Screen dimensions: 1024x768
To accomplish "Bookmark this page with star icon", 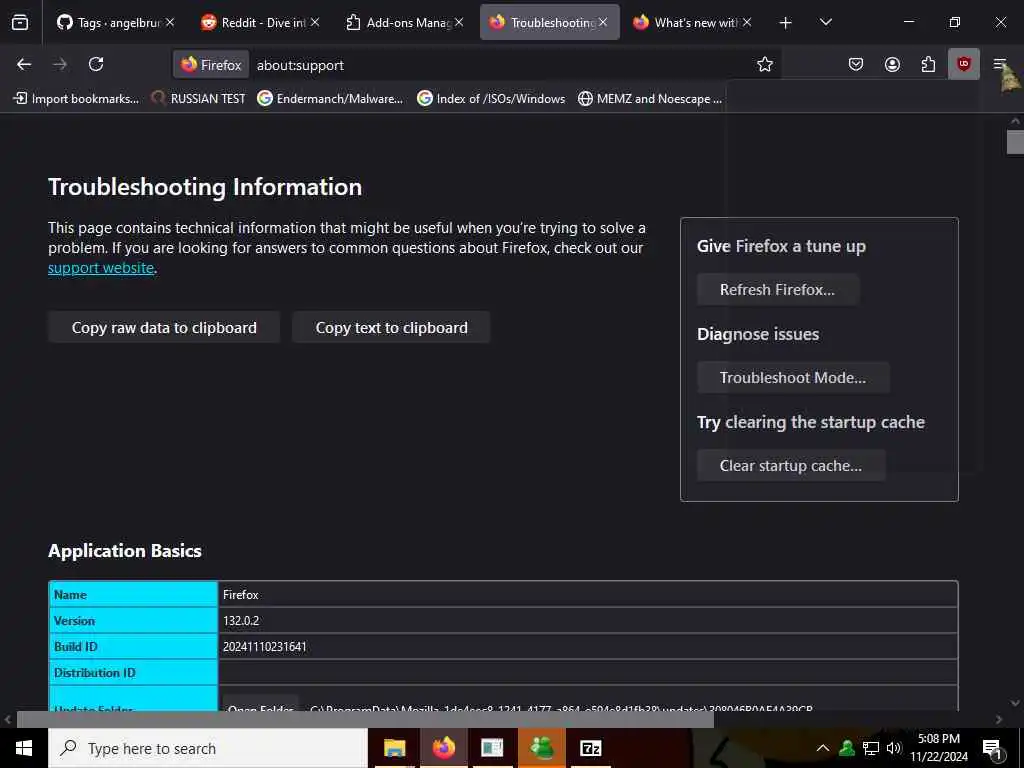I will click(x=765, y=64).
